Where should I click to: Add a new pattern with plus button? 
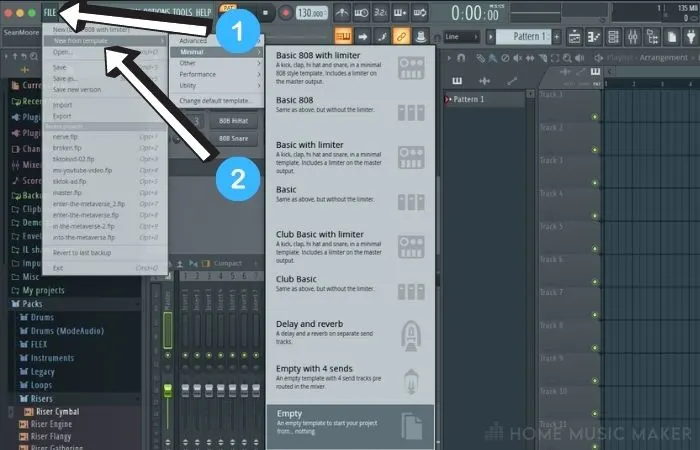point(557,37)
